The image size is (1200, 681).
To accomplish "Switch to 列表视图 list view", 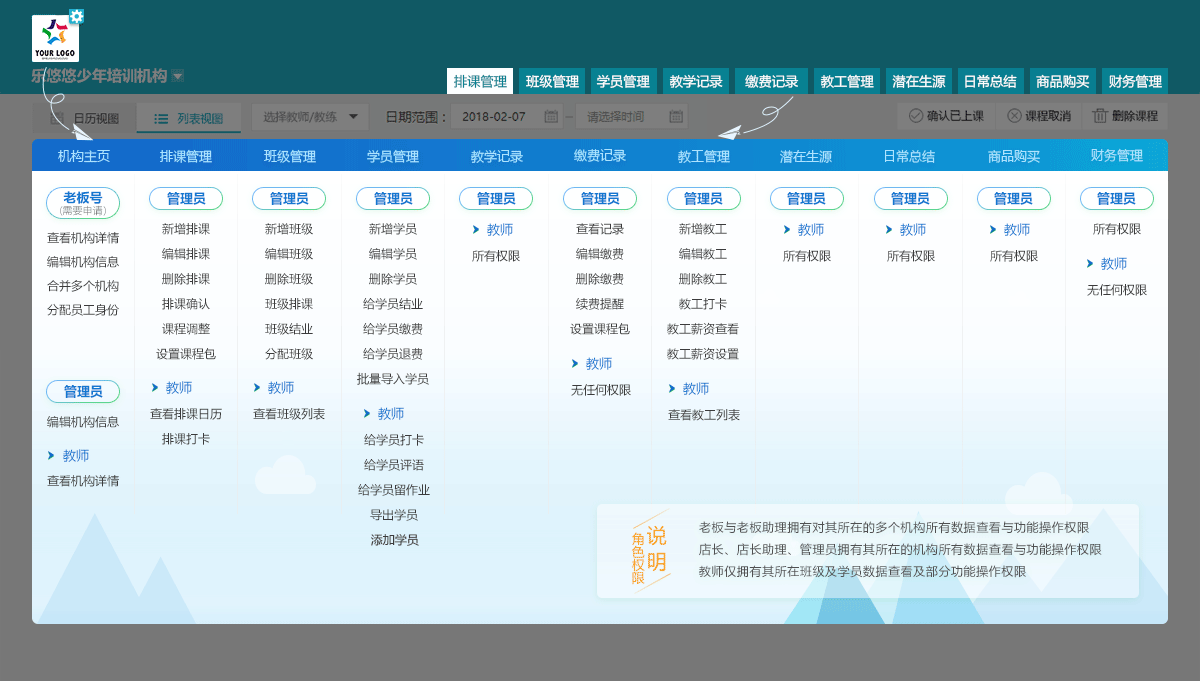I will coord(189,118).
